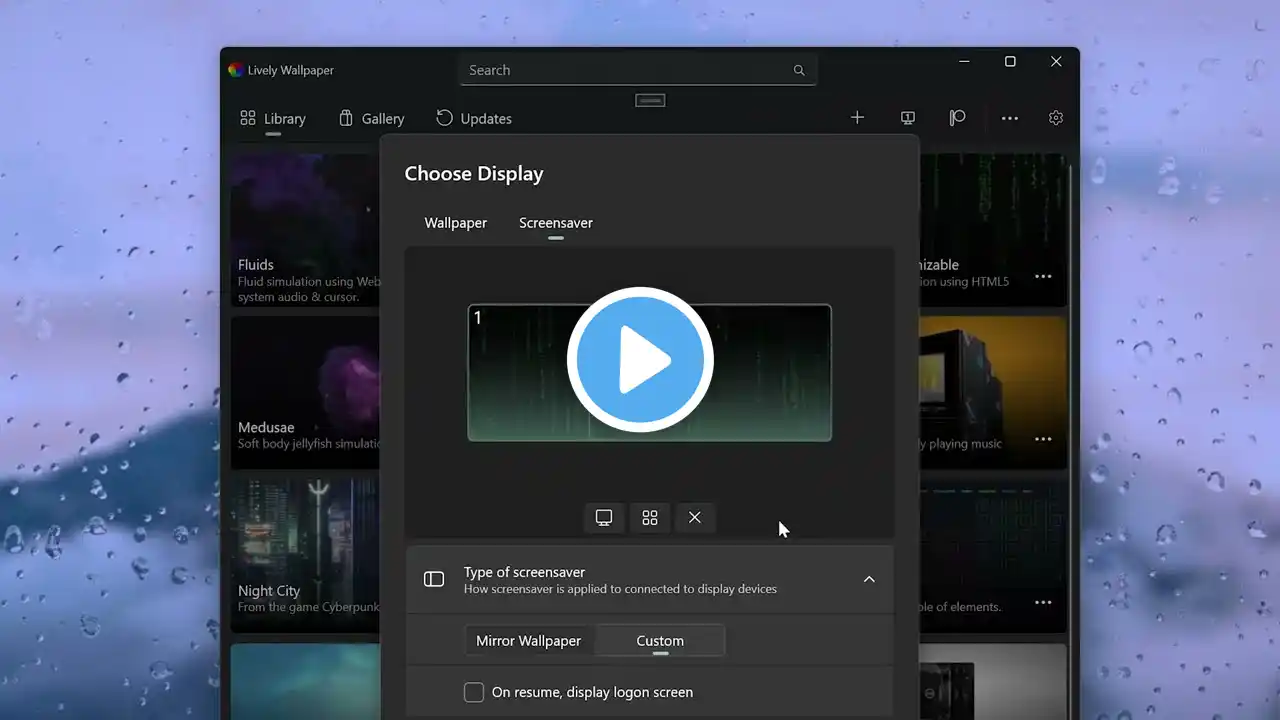Collapse the Type of screensaver section
The image size is (1280, 720).
[869, 579]
